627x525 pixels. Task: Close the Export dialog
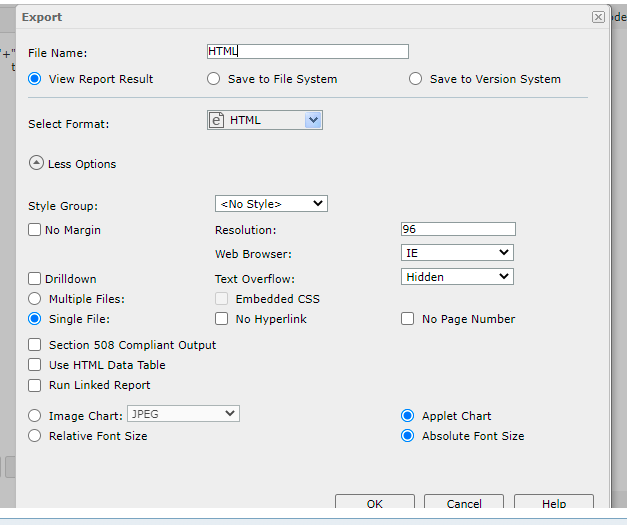tap(598, 17)
